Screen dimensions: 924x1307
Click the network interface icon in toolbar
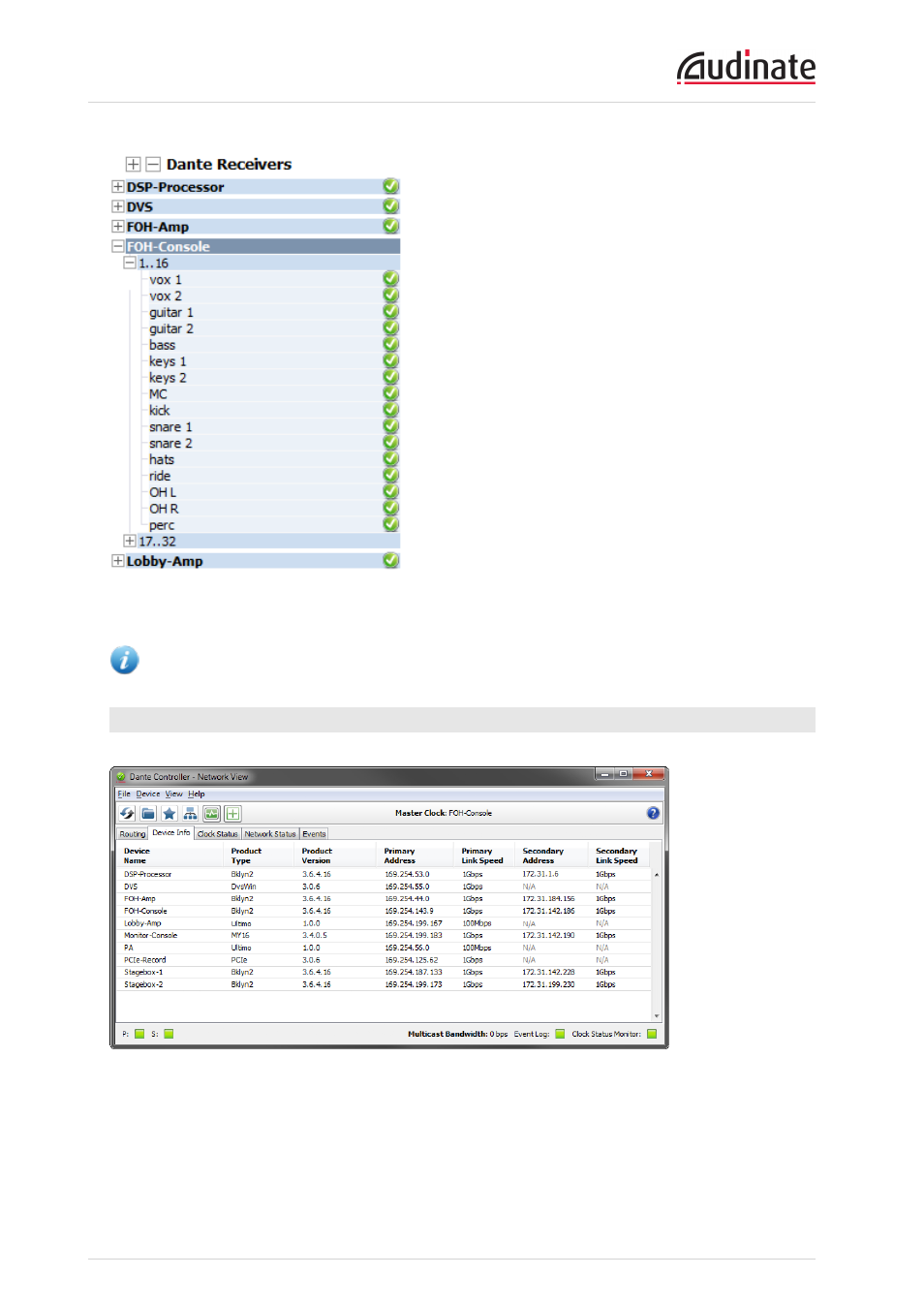(191, 814)
